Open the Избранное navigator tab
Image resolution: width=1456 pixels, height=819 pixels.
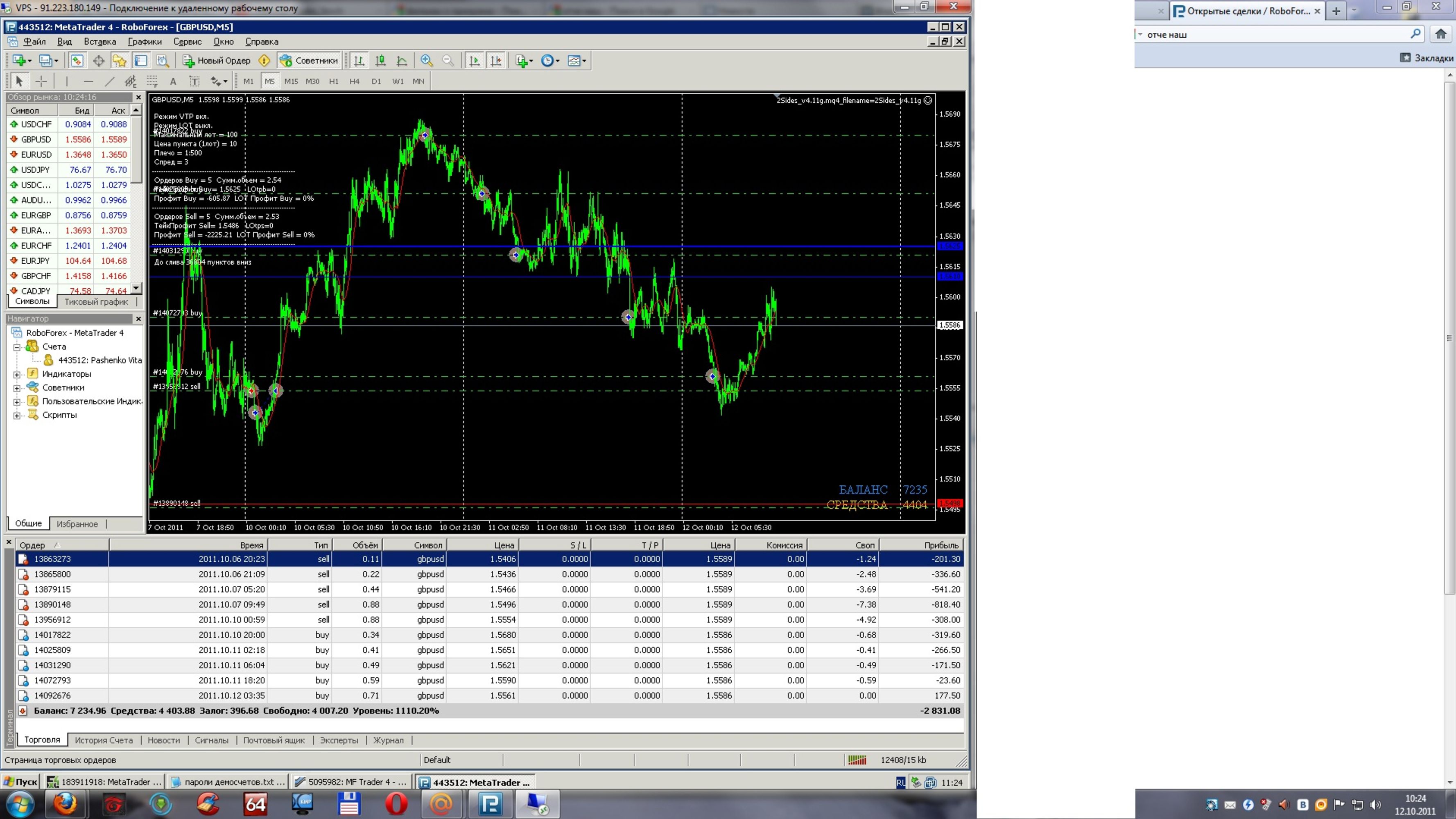pos(77,524)
